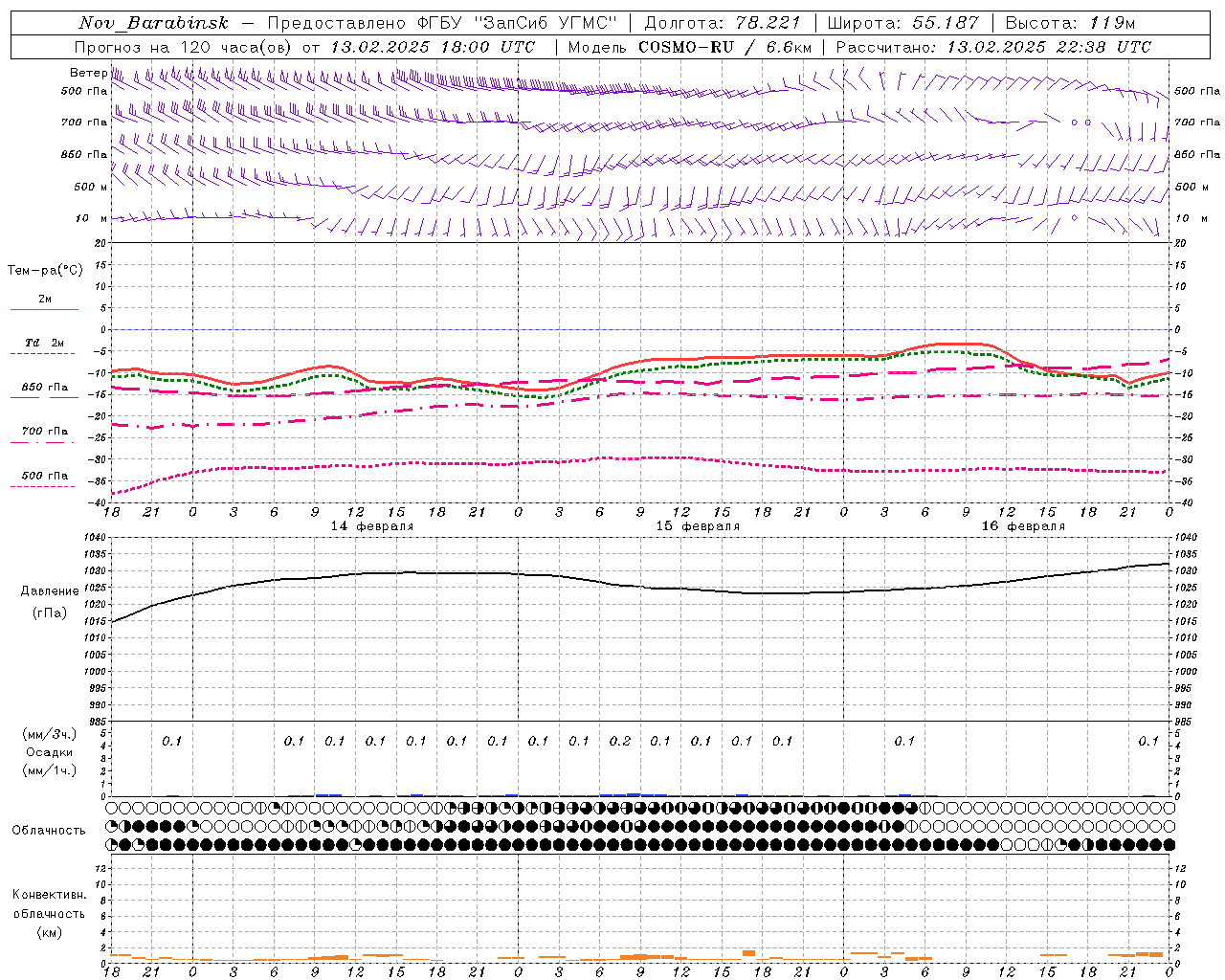Image resolution: width=1225 pixels, height=980 pixels.
Task: Click the left 500 м wind level label
Action: pos(91,187)
